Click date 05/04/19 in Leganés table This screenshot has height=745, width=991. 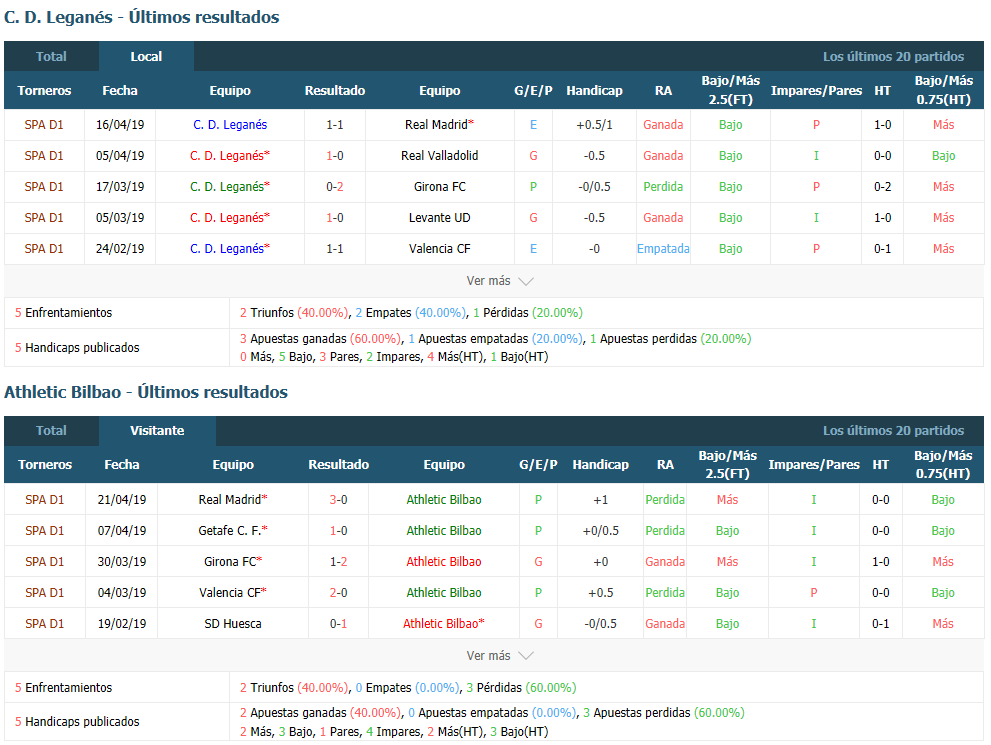click(x=120, y=155)
